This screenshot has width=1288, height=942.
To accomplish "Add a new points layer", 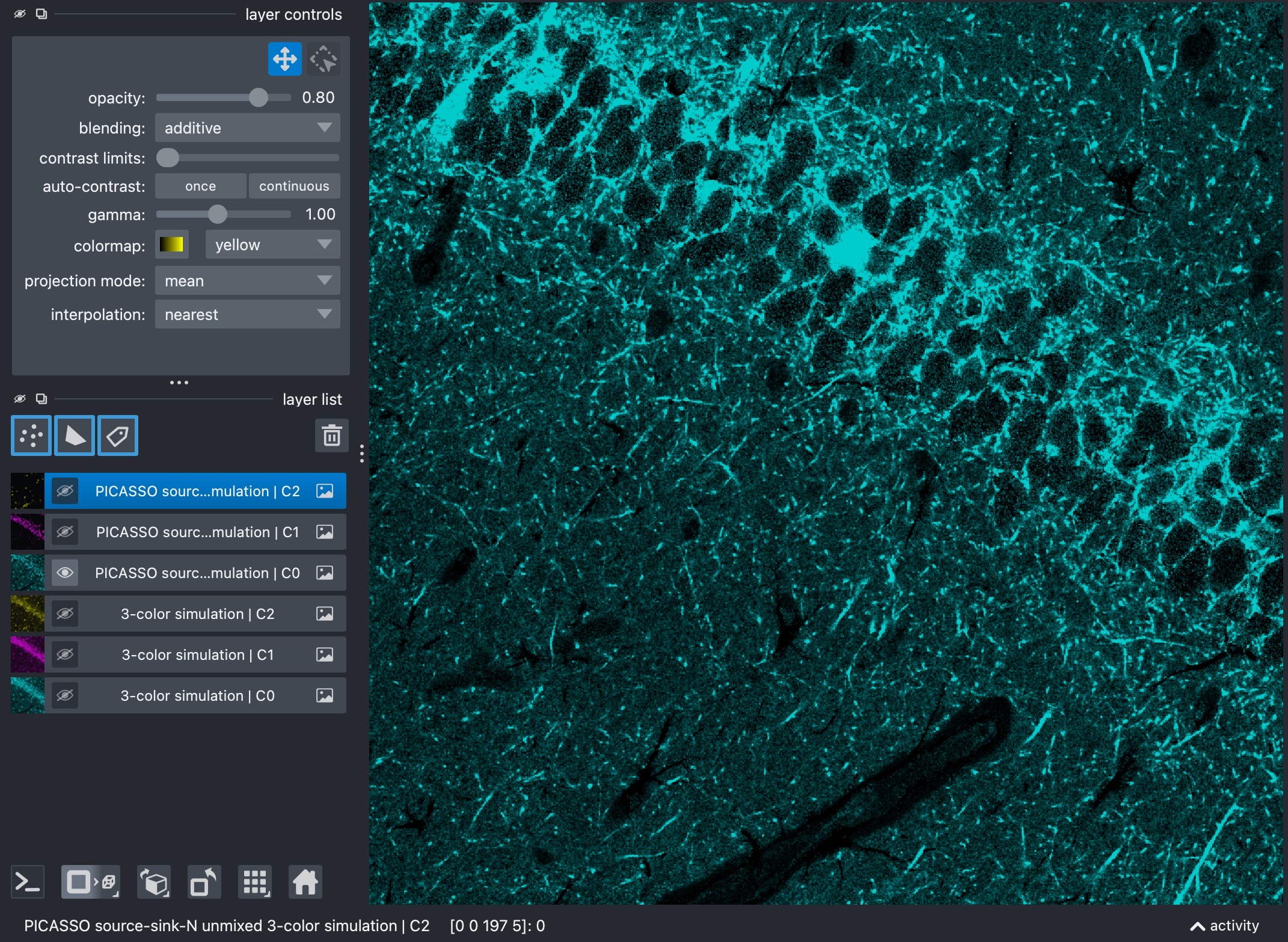I will point(31,436).
